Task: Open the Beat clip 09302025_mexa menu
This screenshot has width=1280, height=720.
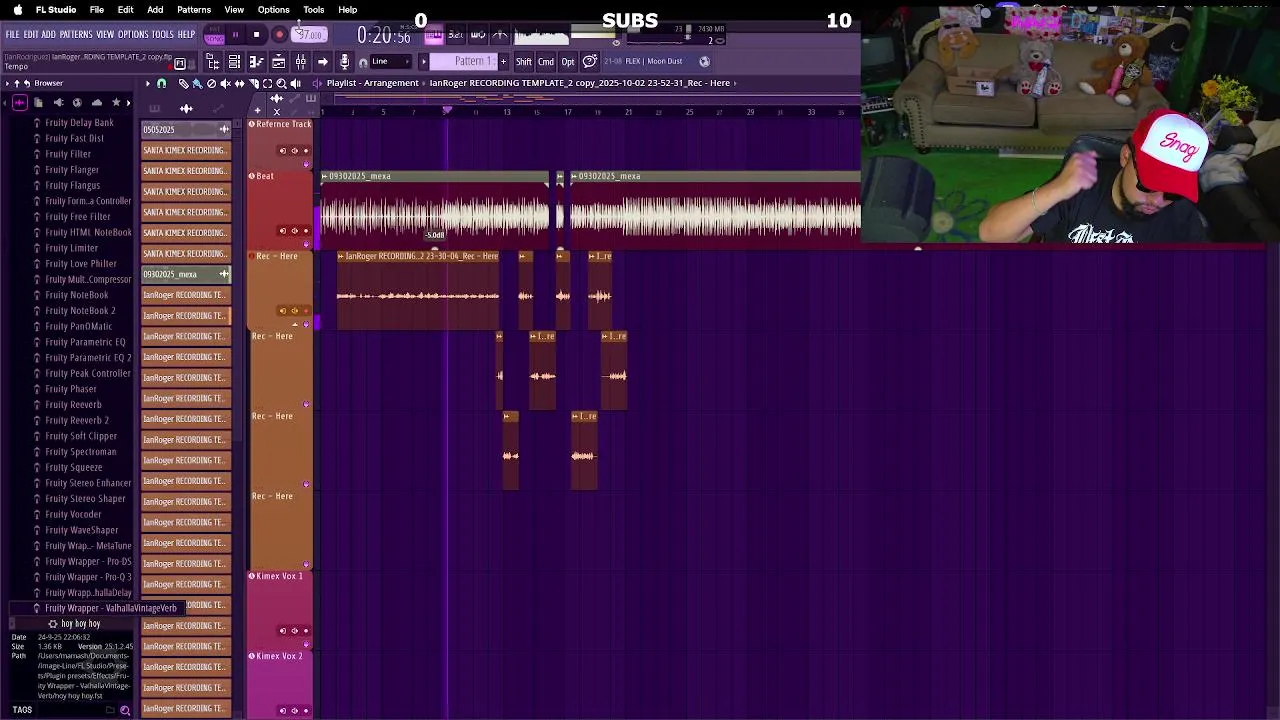Action: tap(326, 176)
